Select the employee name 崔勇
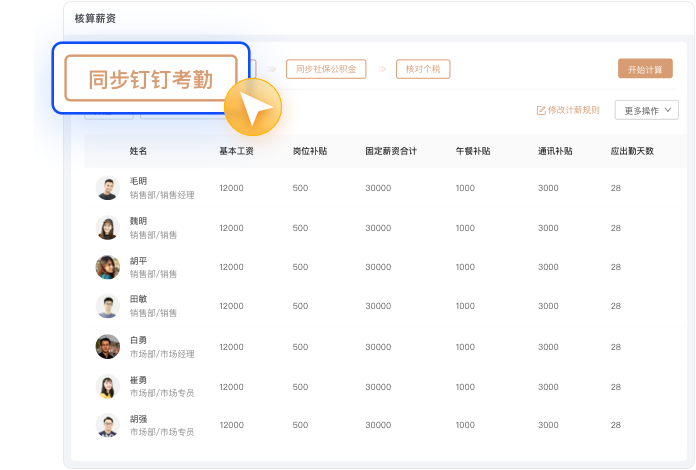 tap(138, 380)
